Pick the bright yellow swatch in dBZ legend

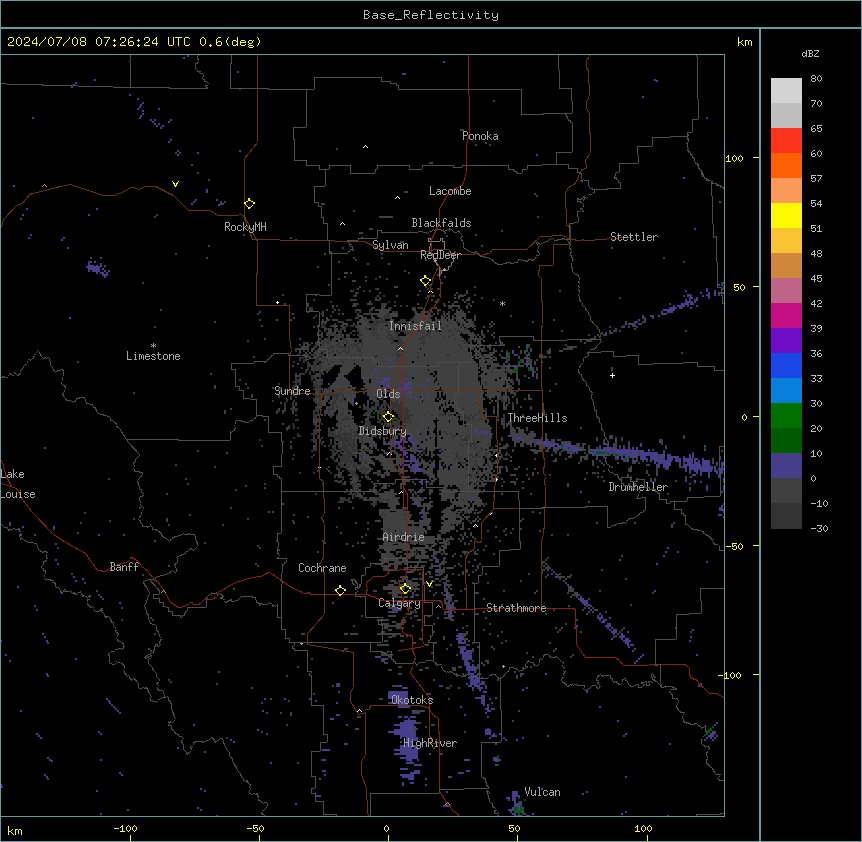pyautogui.click(x=786, y=215)
